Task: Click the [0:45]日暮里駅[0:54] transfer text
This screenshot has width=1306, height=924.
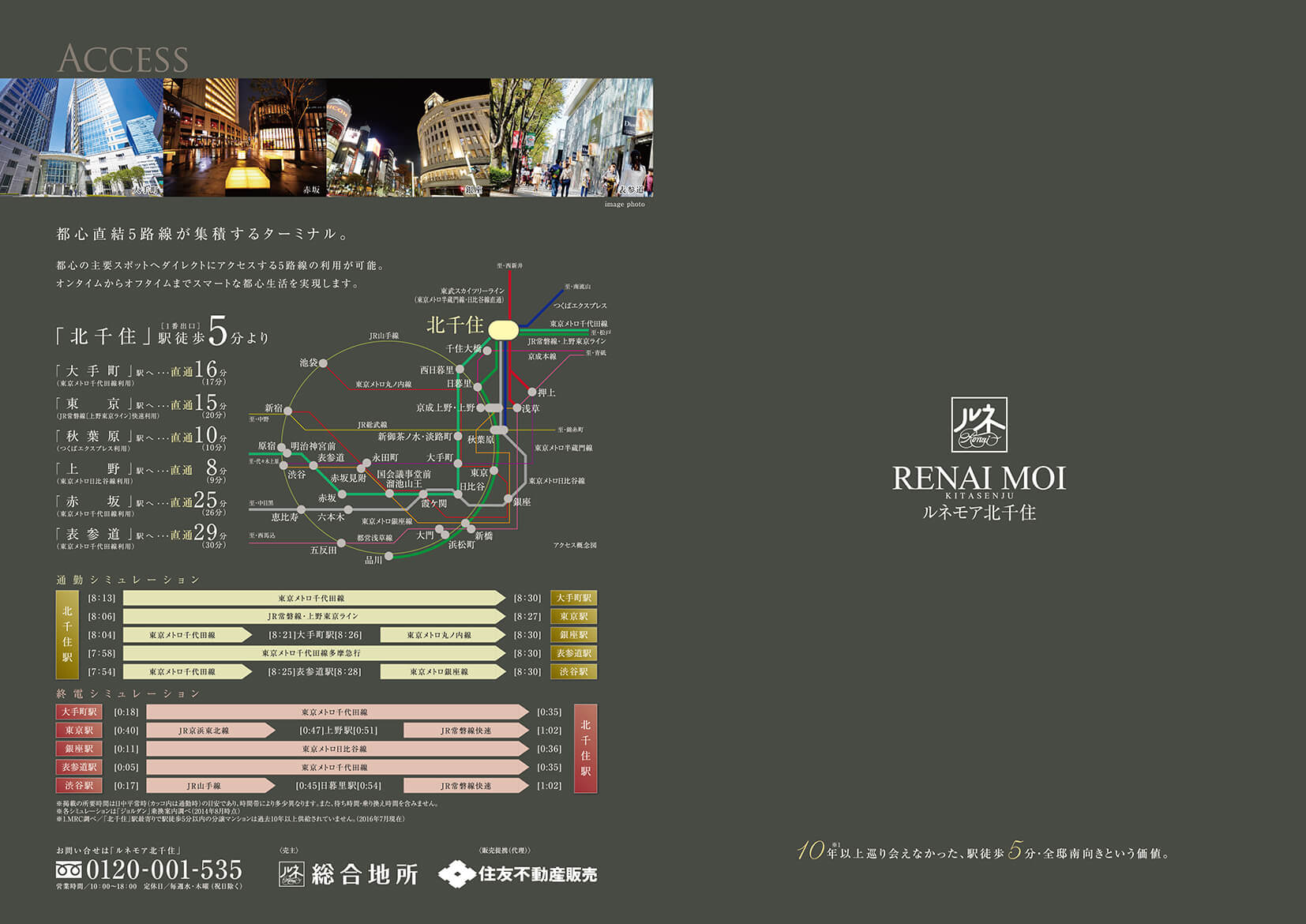Action: [x=339, y=786]
